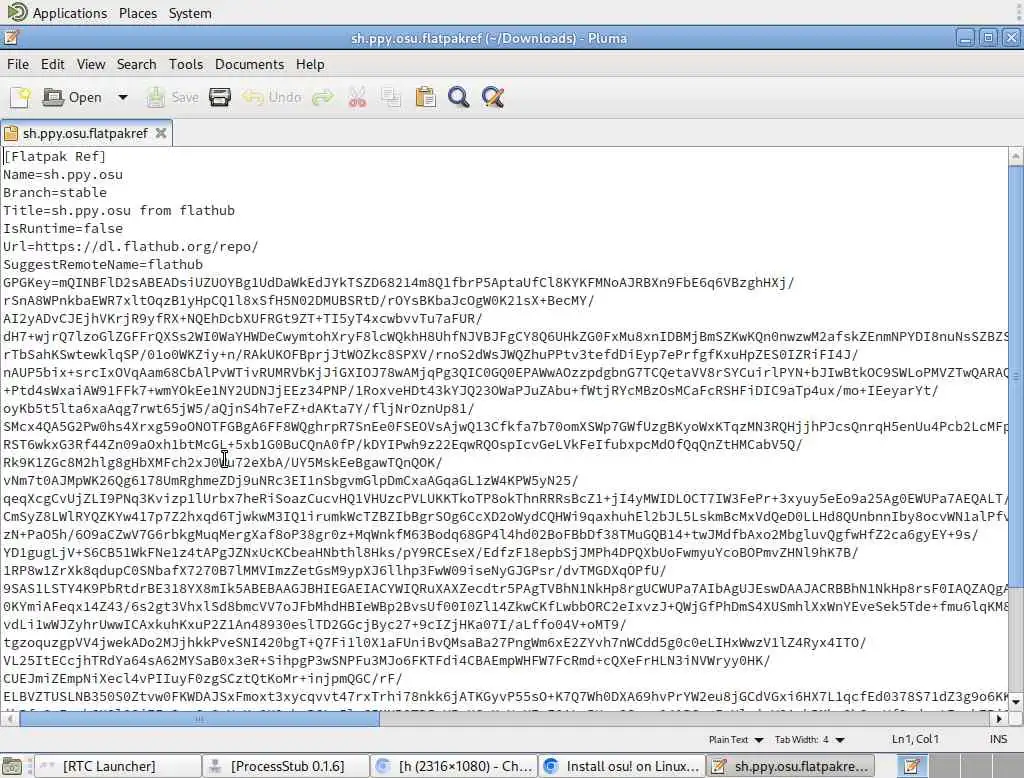Click the Pluma workspace switcher icon
This screenshot has width=1024, height=778.
912,766
